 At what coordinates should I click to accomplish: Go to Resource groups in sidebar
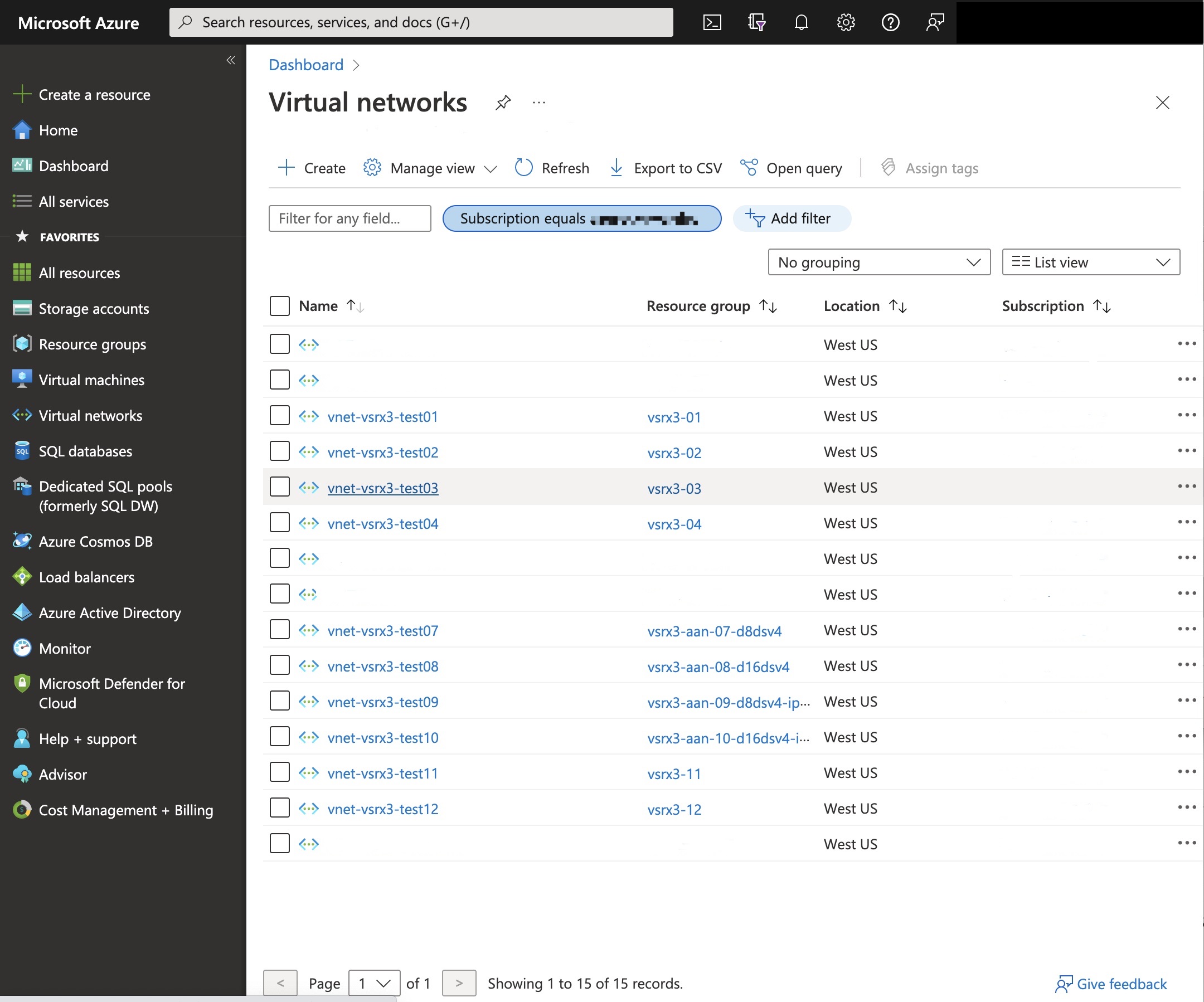[x=92, y=344]
